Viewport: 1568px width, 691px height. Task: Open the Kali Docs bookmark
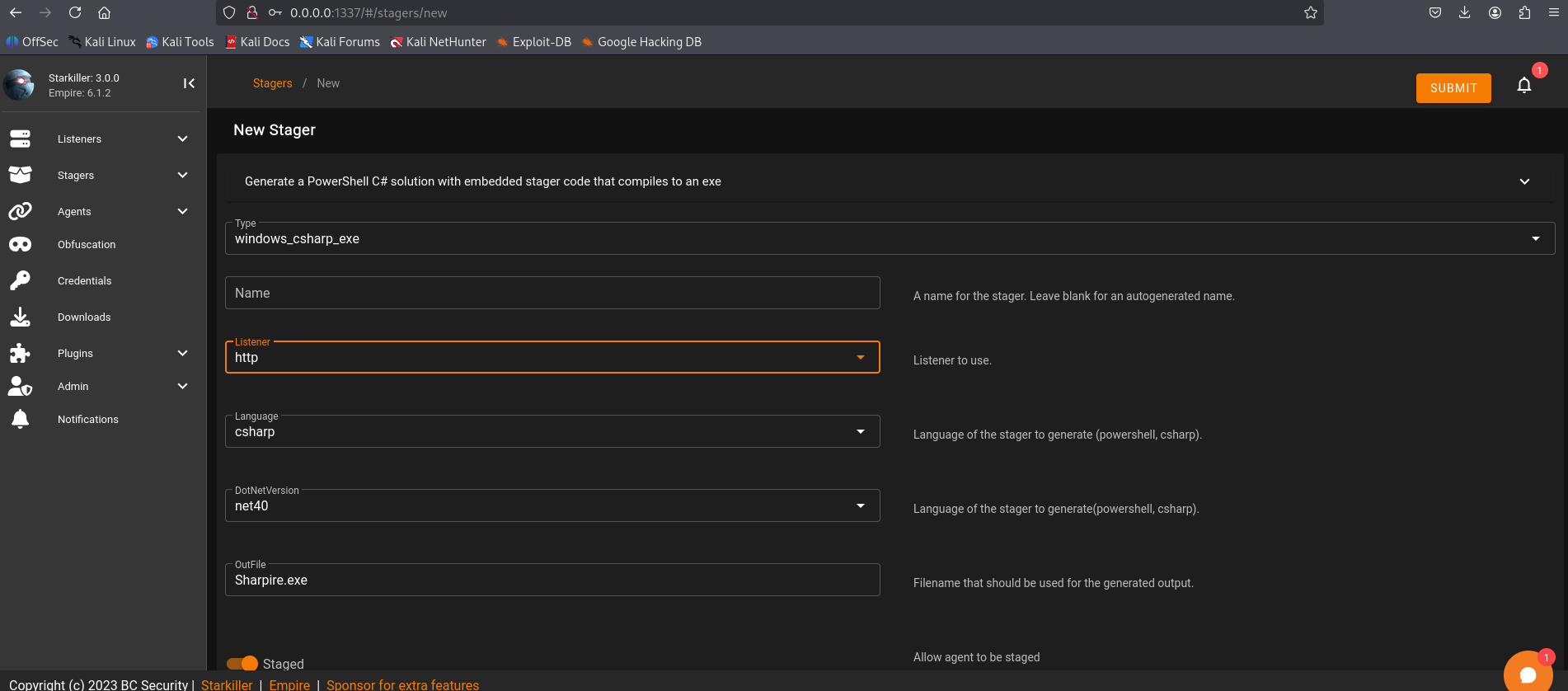(x=258, y=42)
